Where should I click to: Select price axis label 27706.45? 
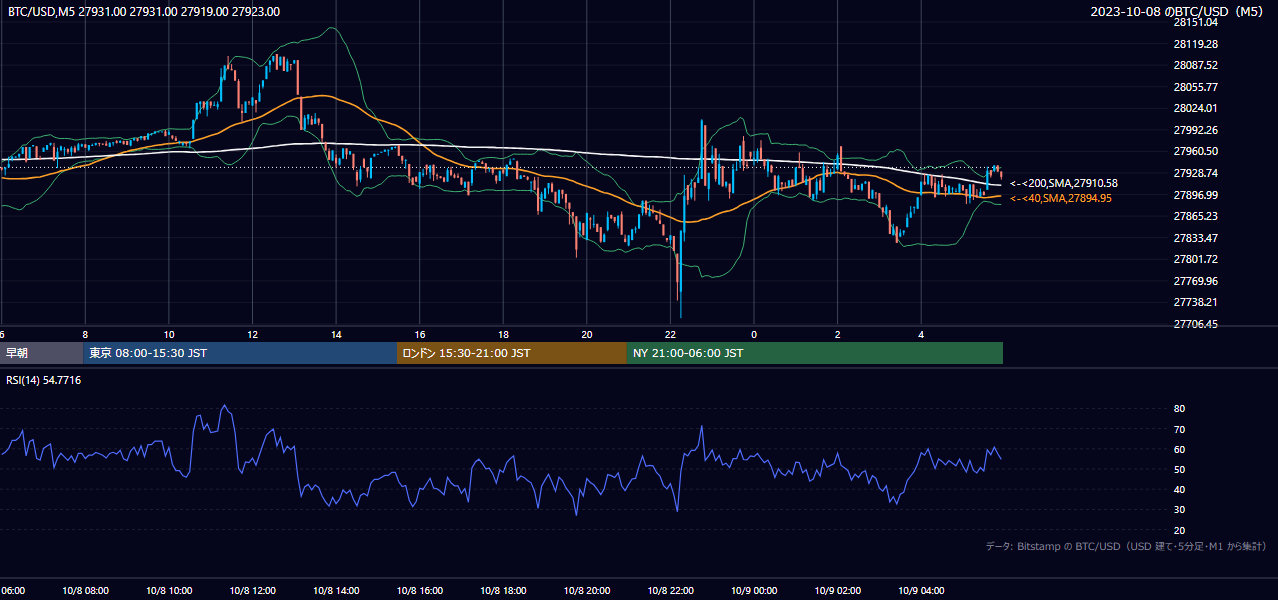[1195, 324]
